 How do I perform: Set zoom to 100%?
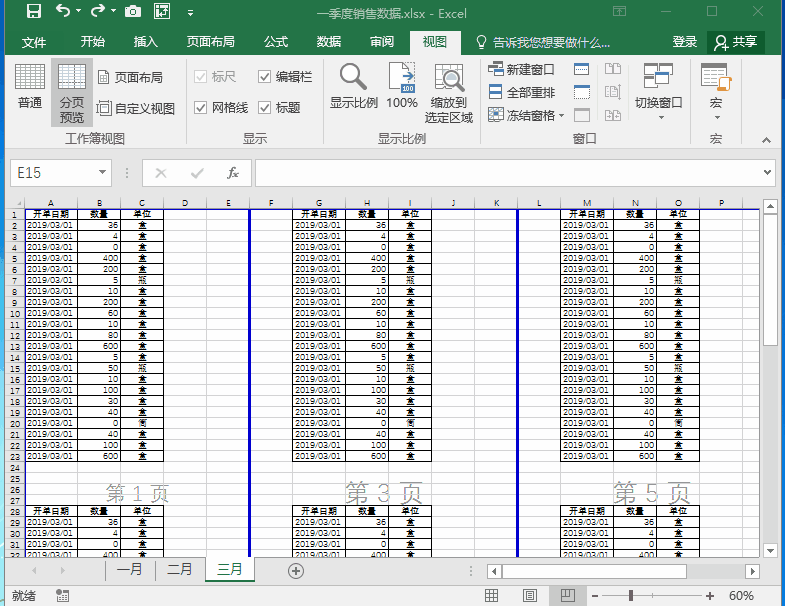pos(402,87)
